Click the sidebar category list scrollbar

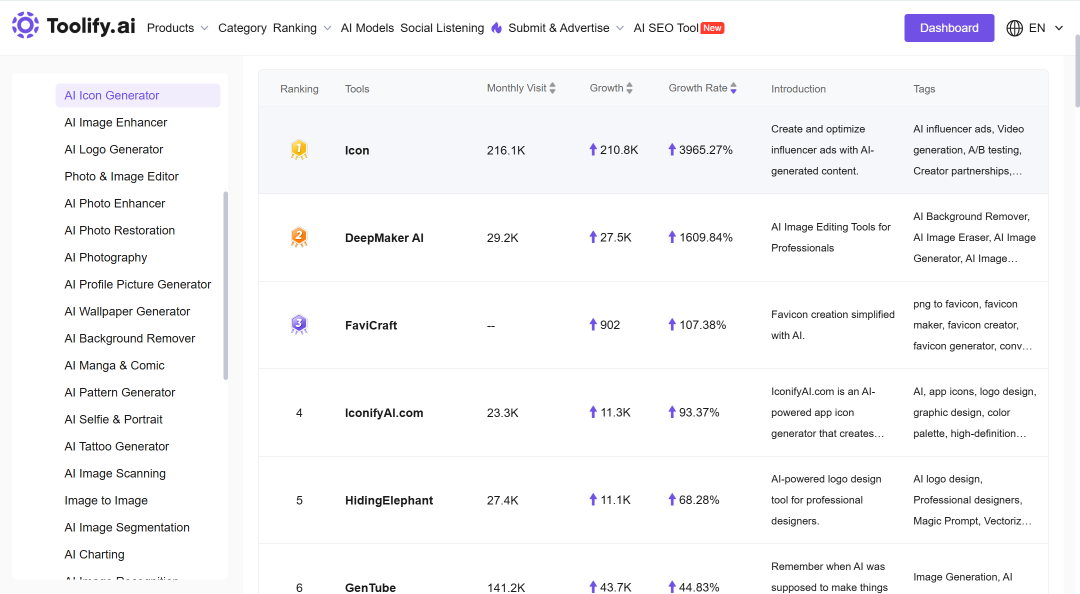pos(225,285)
